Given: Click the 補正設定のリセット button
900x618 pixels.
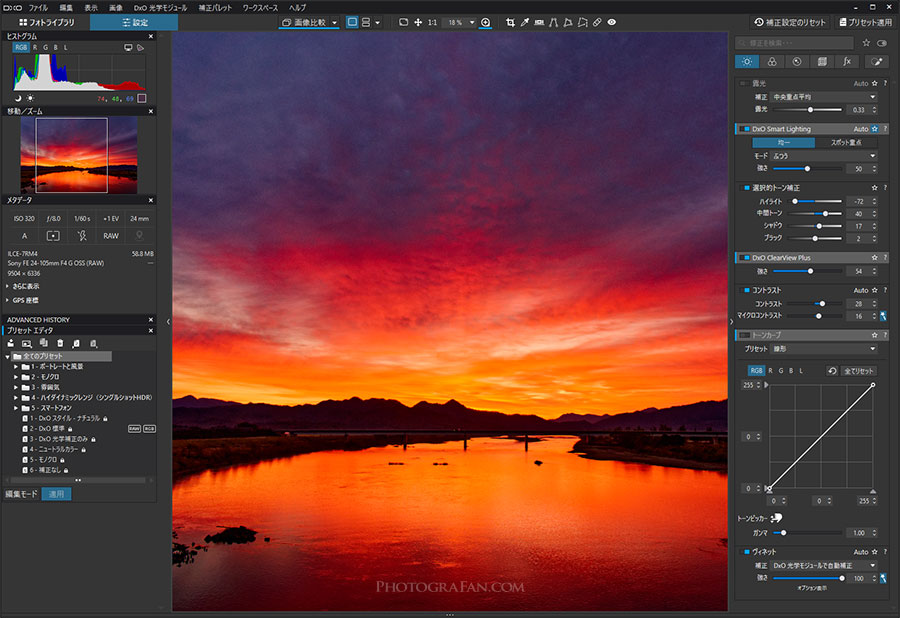Looking at the screenshot, I should click(x=790, y=22).
